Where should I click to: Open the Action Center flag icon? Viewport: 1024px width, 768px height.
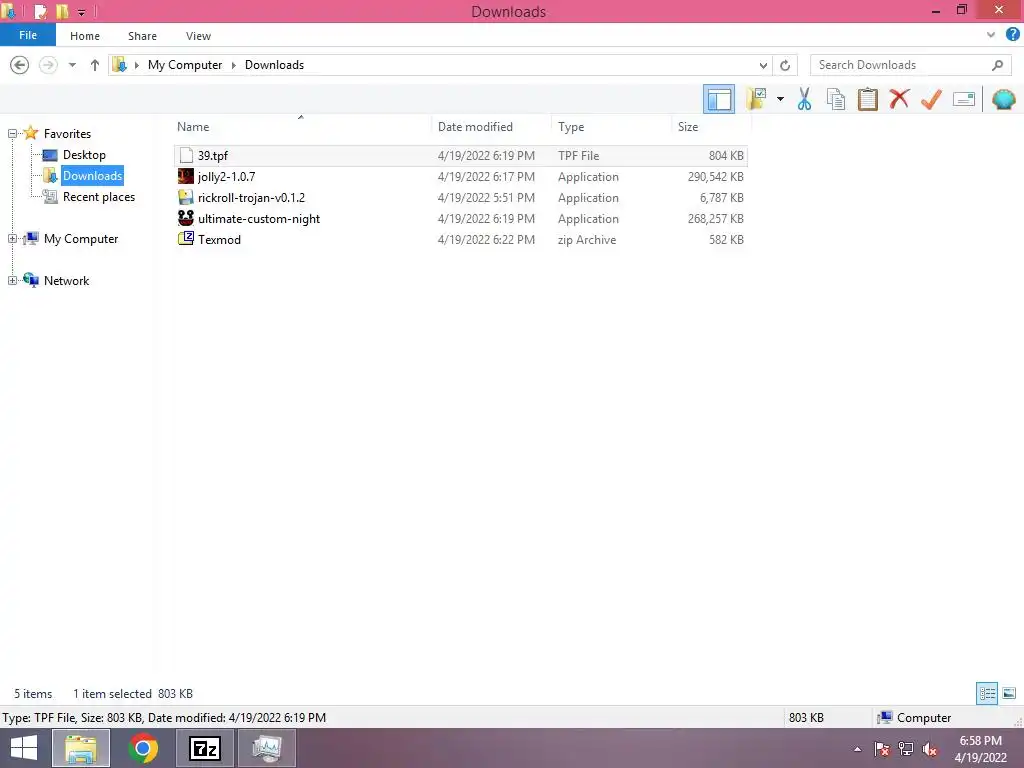882,749
